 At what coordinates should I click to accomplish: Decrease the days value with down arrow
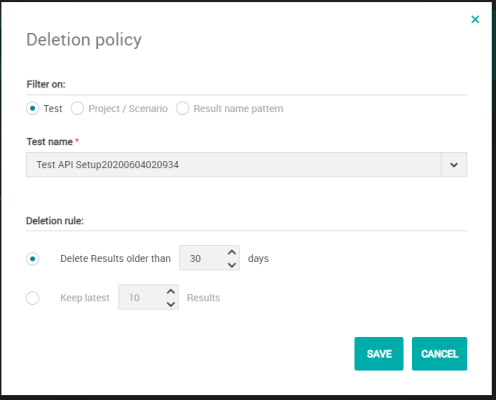pyautogui.click(x=232, y=265)
